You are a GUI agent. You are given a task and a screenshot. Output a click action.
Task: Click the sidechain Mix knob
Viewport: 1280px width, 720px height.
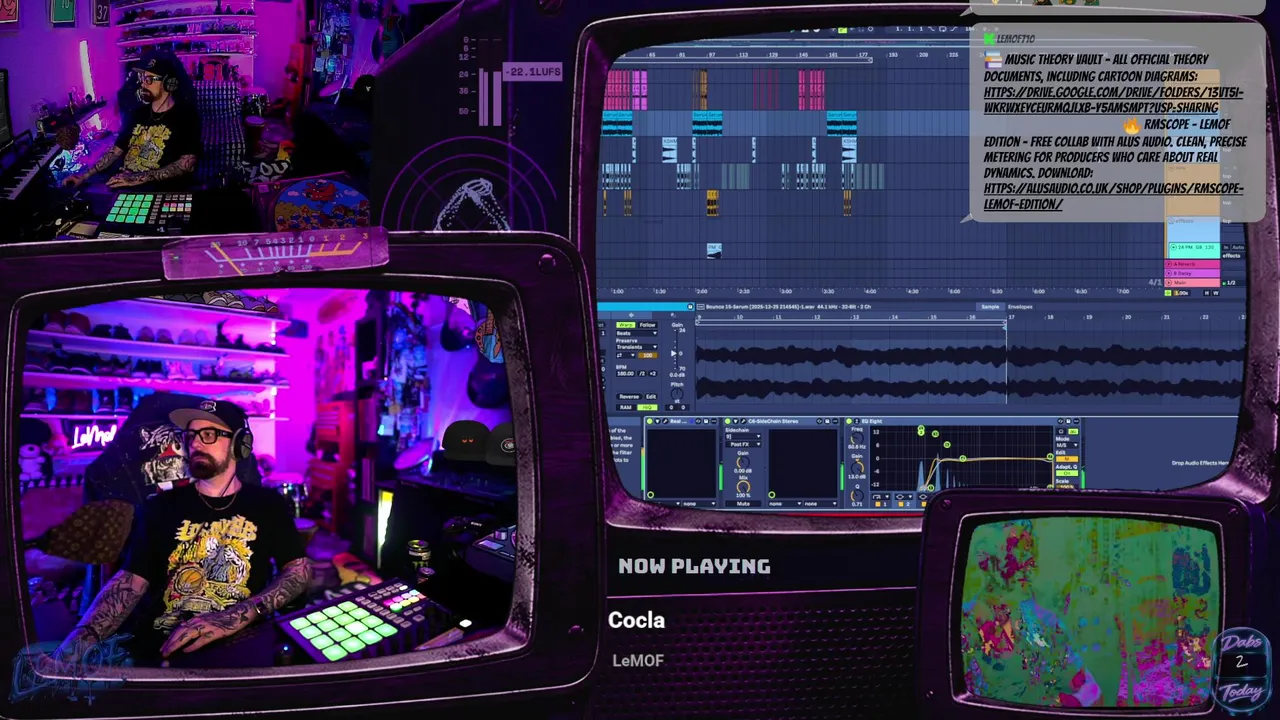click(743, 487)
